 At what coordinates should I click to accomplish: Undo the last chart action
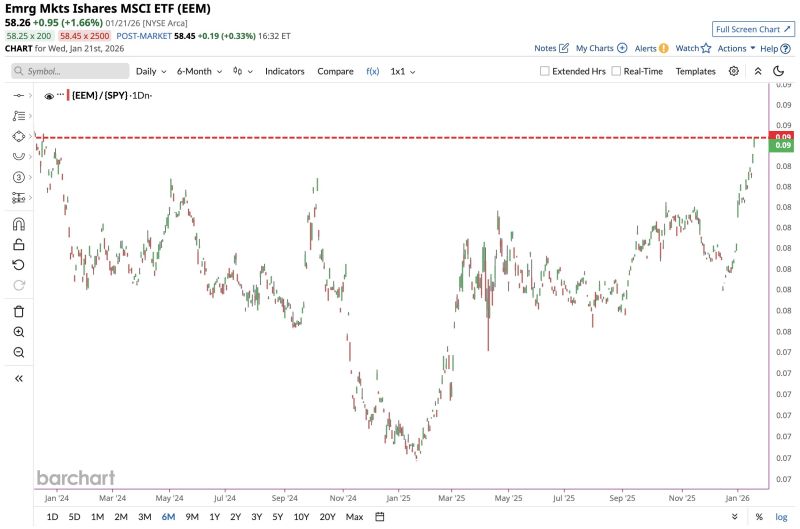tap(18, 265)
